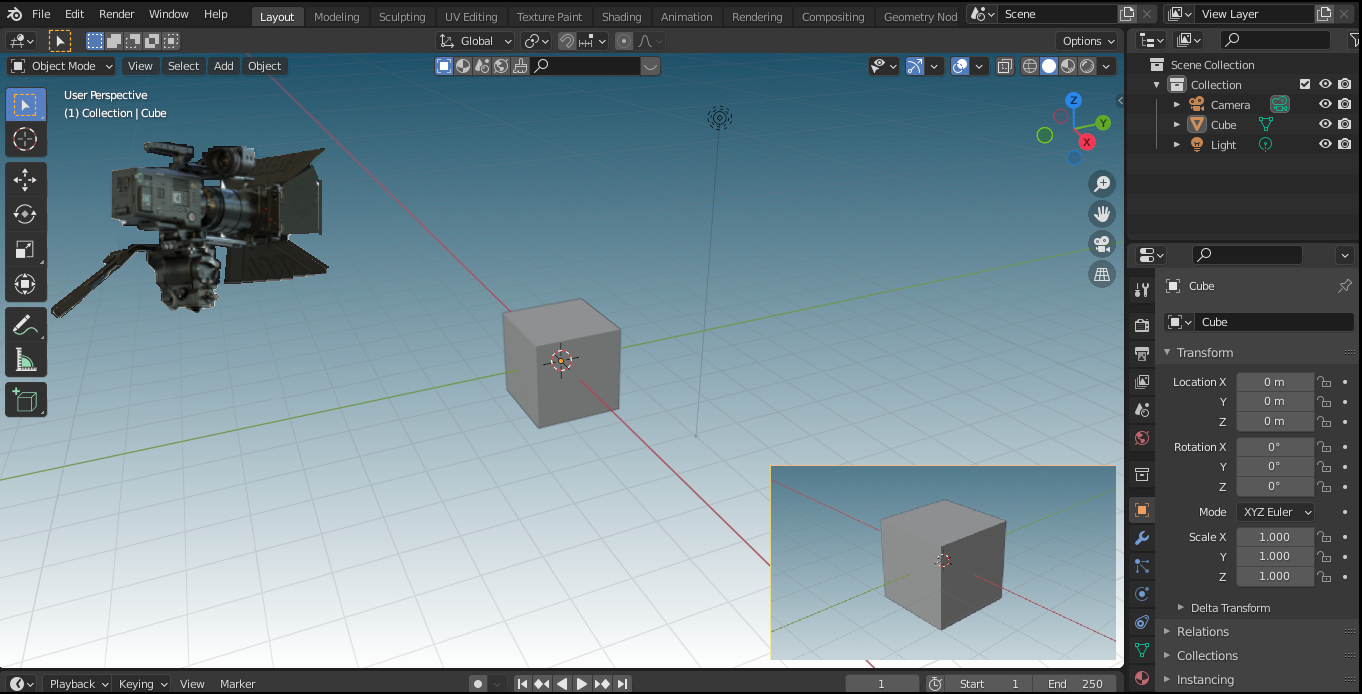1366x694 pixels.
Task: Open the Object Mode dropdown
Action: 62,66
